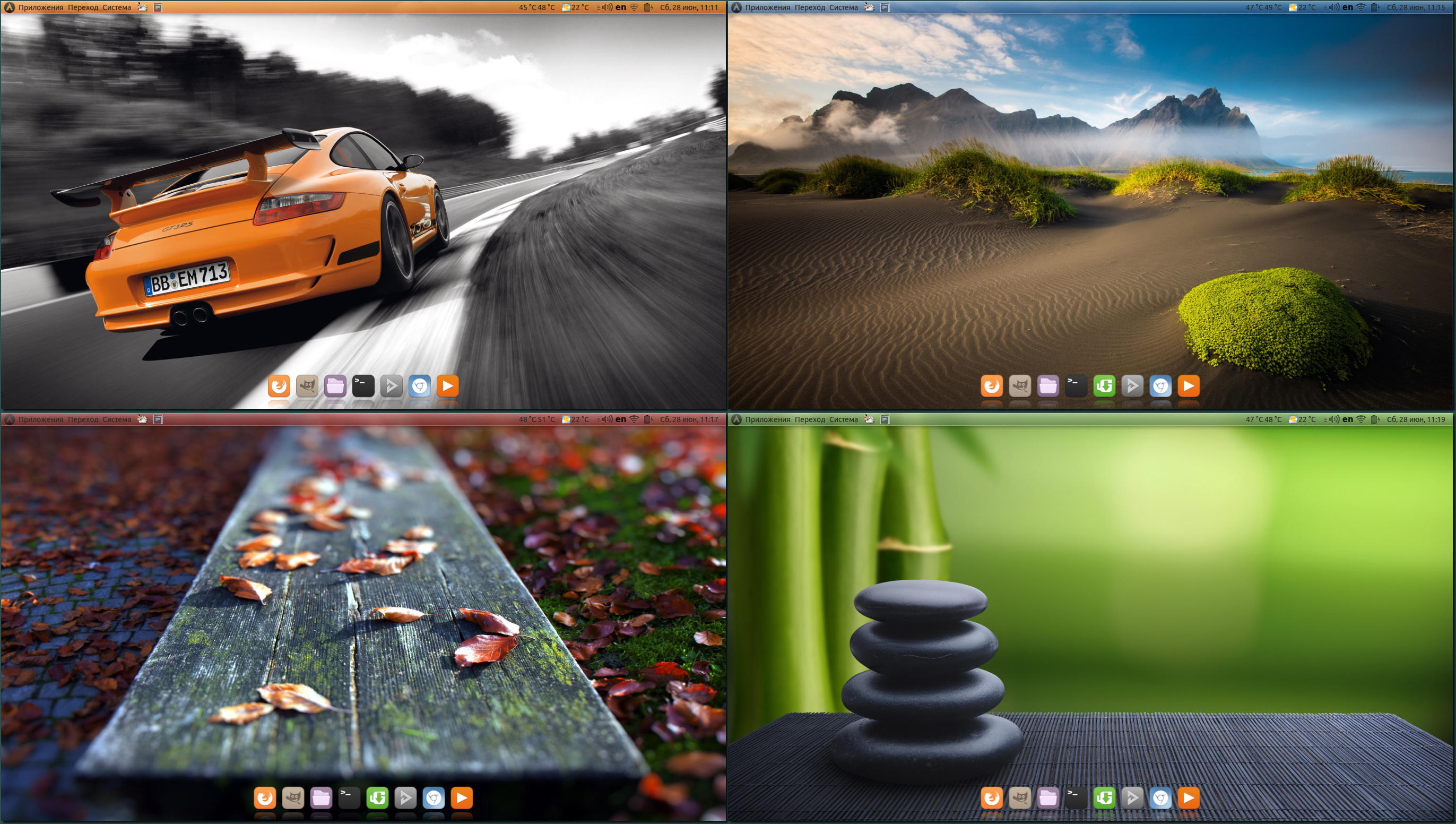Launch uGet downloader in bamboo desktop dock
This screenshot has width=1456, height=824.
tap(1104, 798)
